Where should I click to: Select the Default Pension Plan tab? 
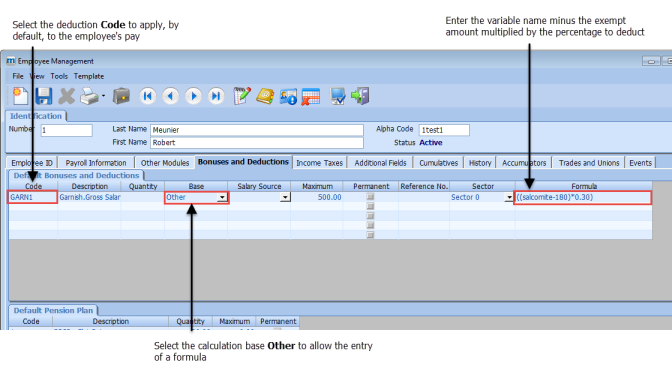pos(53,310)
